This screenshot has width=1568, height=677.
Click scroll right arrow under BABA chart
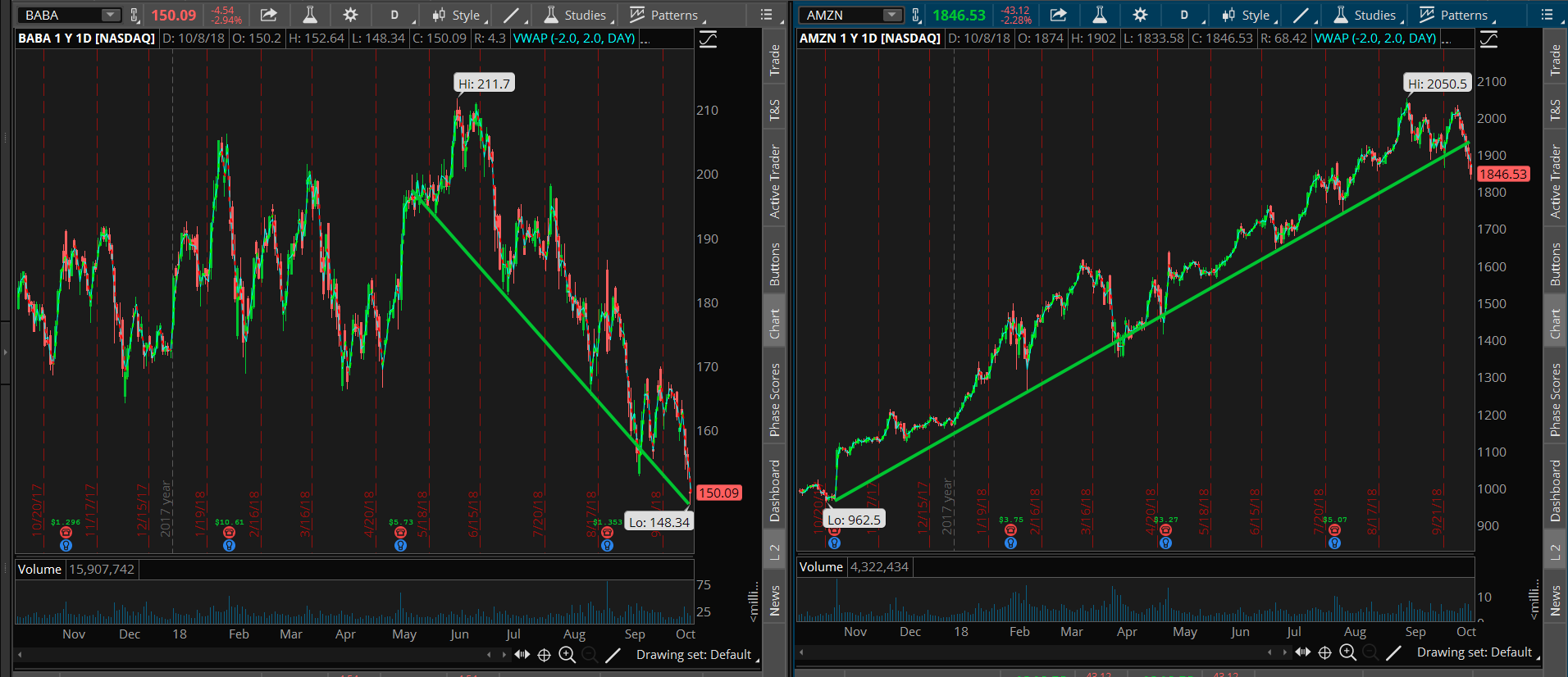[x=504, y=655]
